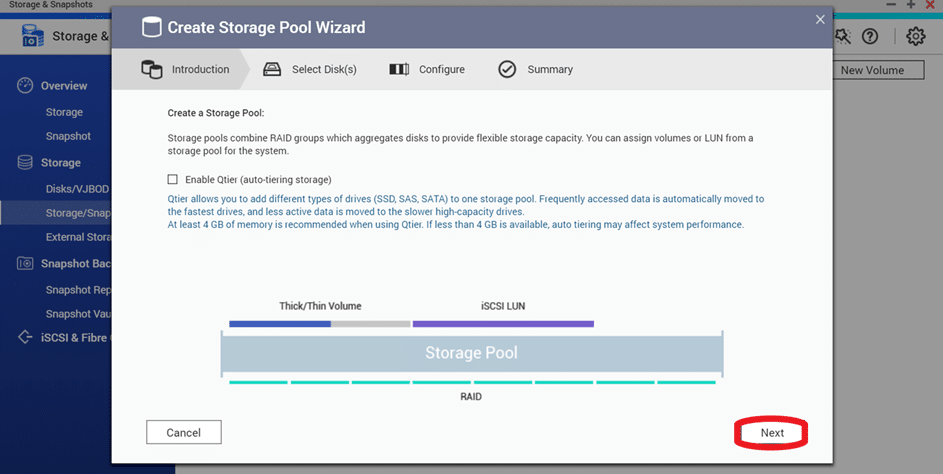Image resolution: width=943 pixels, height=474 pixels.
Task: Click the Next button
Action: click(772, 432)
